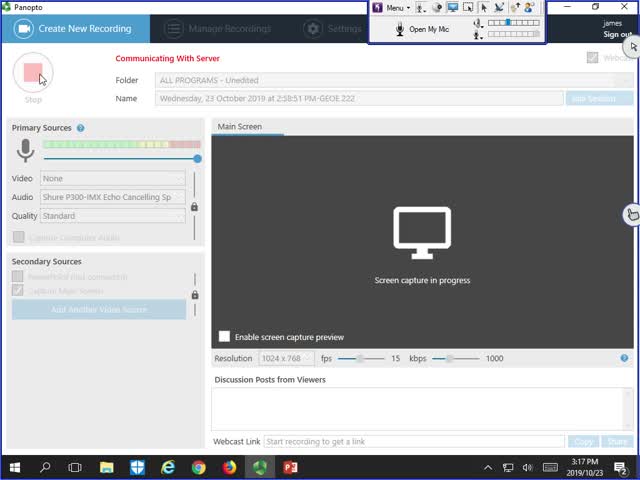Screen dimensions: 640x480
Task: Click the Webcast Link field
Action: (x=414, y=441)
